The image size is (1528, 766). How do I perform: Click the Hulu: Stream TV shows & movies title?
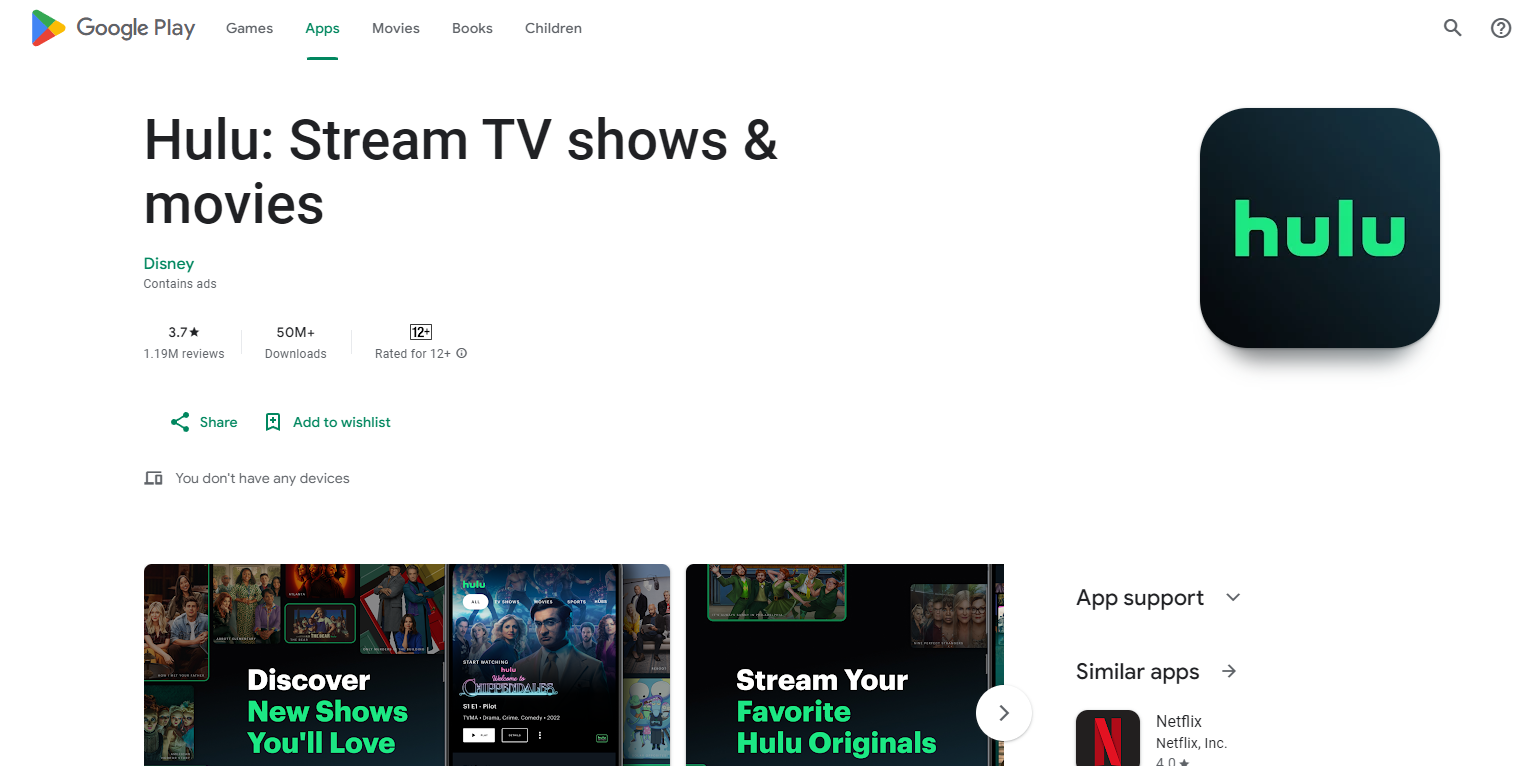461,171
